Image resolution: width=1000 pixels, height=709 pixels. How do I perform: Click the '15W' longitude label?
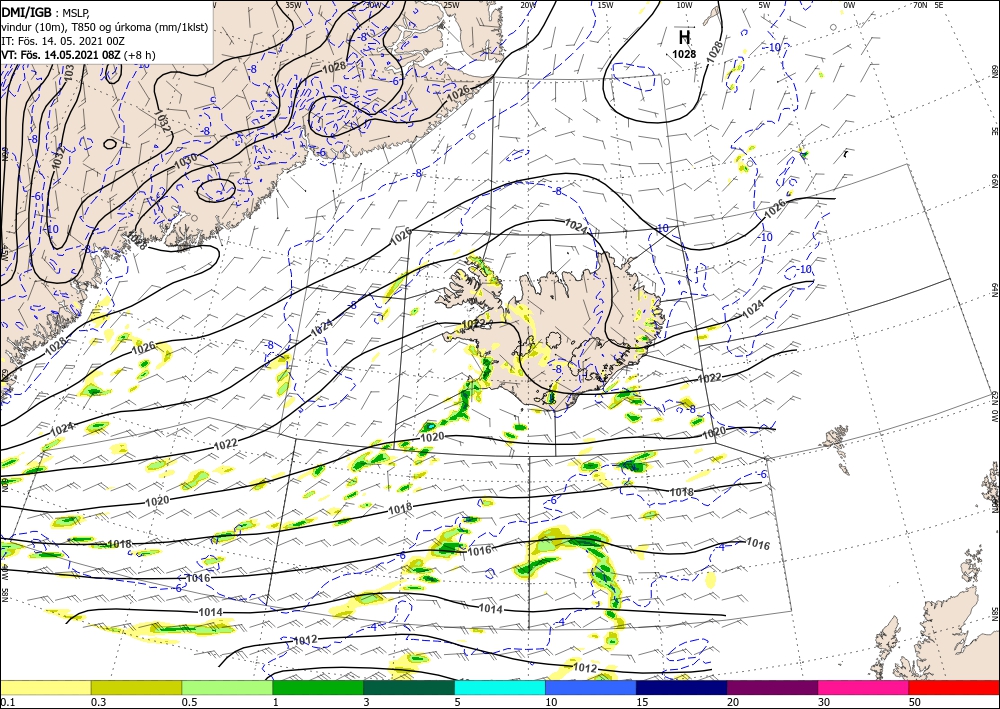pyautogui.click(x=605, y=4)
